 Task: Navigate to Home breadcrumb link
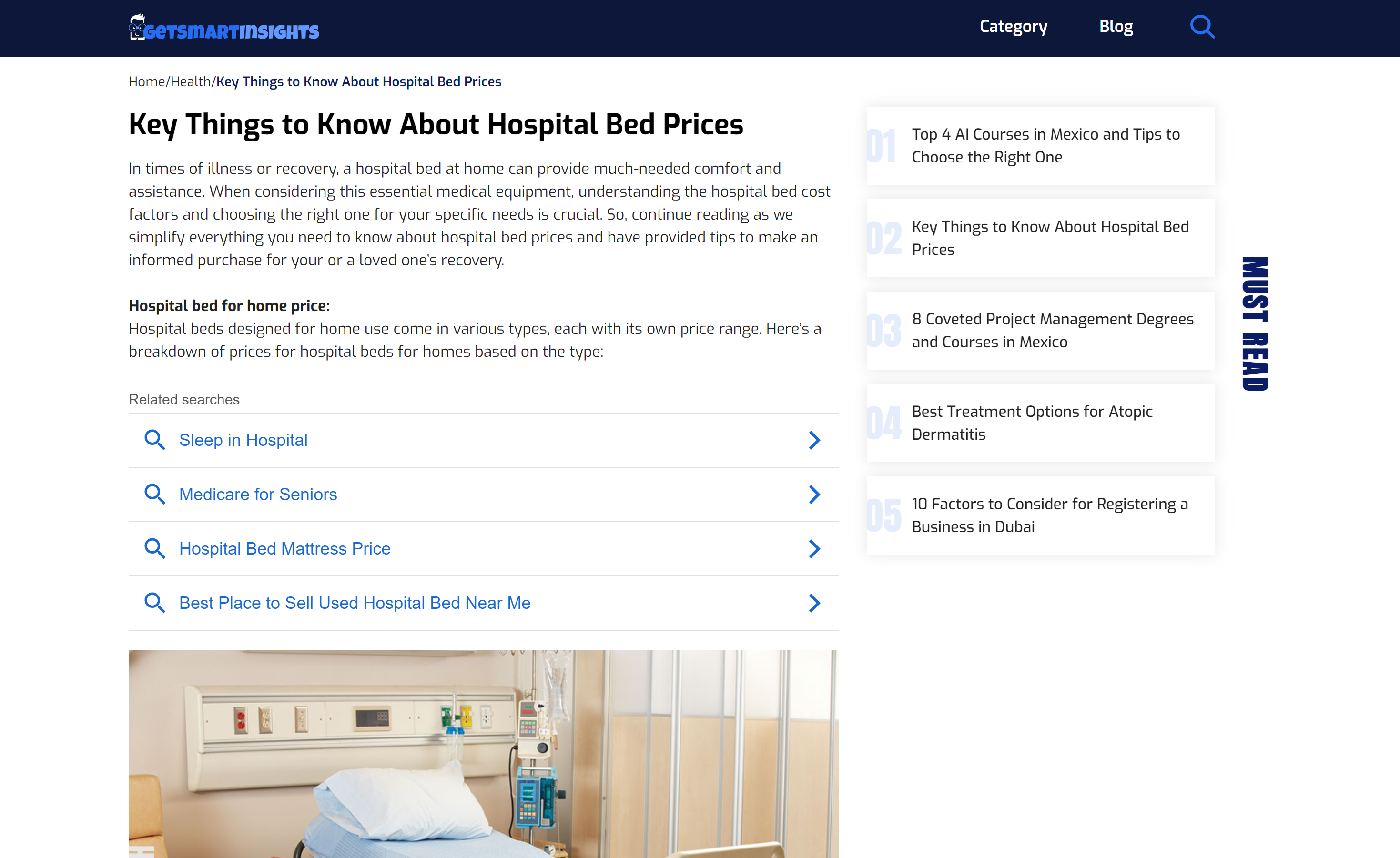[147, 82]
